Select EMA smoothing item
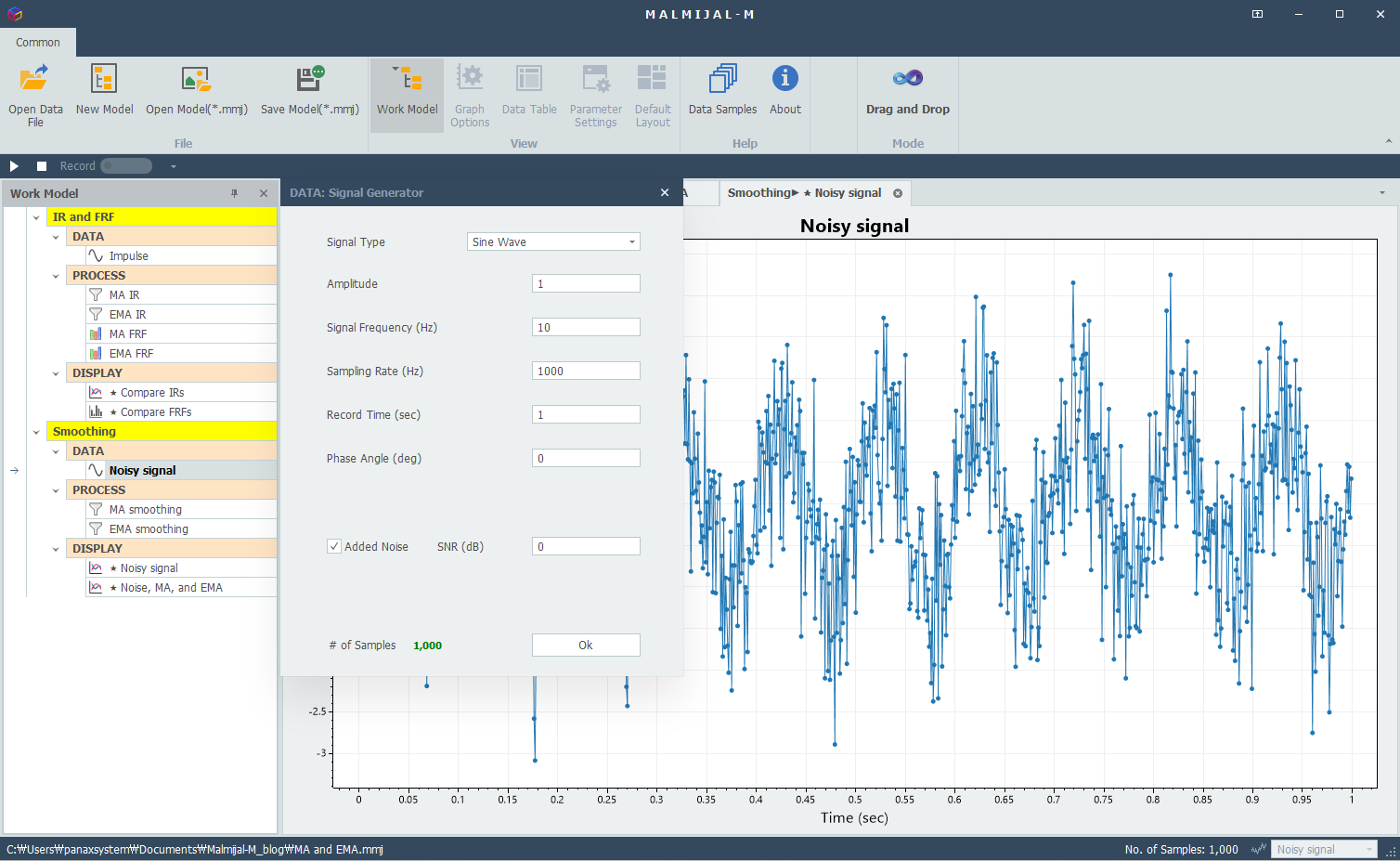Viewport: 1400px width, 861px height. click(181, 529)
